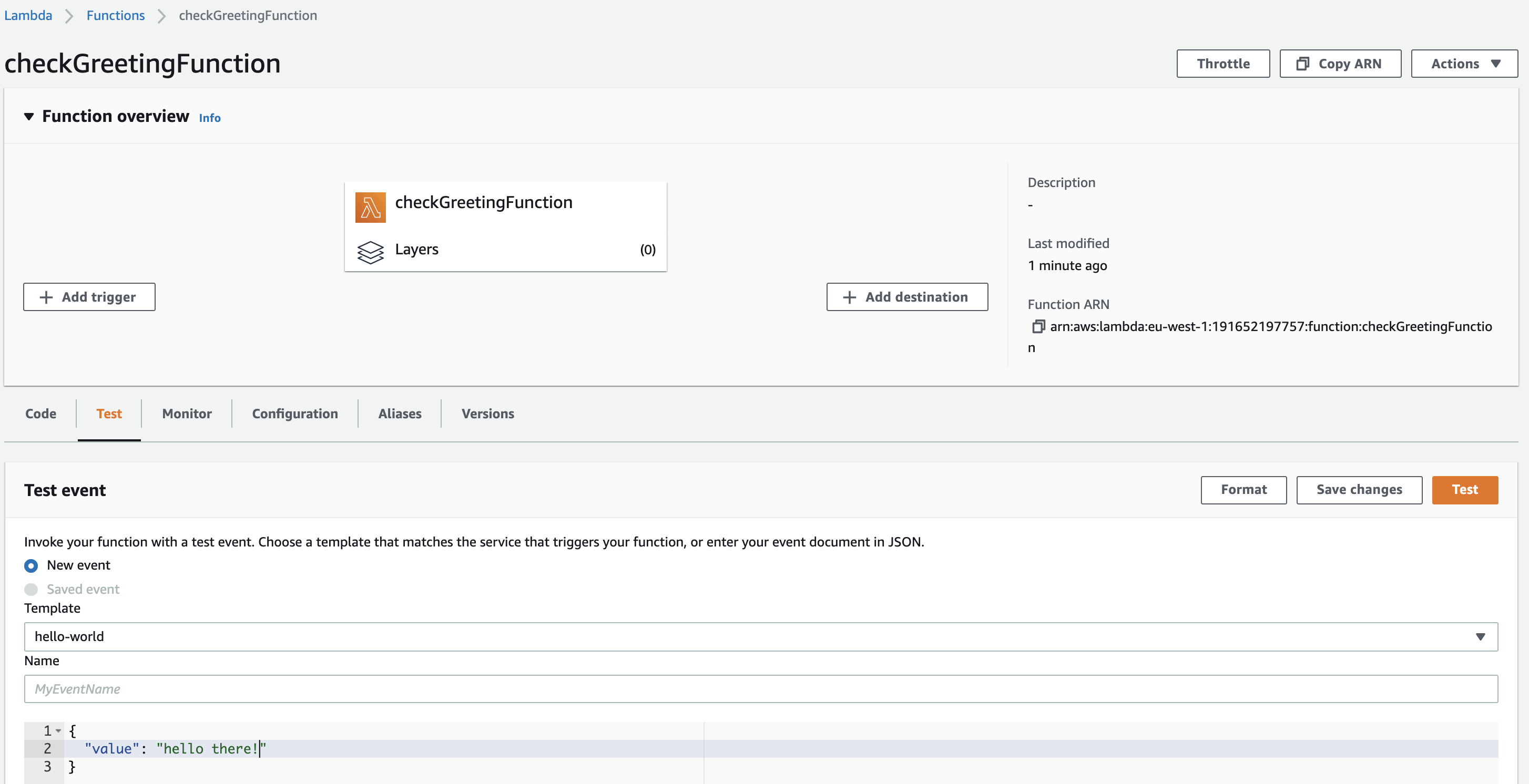
Task: Select the New event radio button
Action: pyautogui.click(x=31, y=565)
